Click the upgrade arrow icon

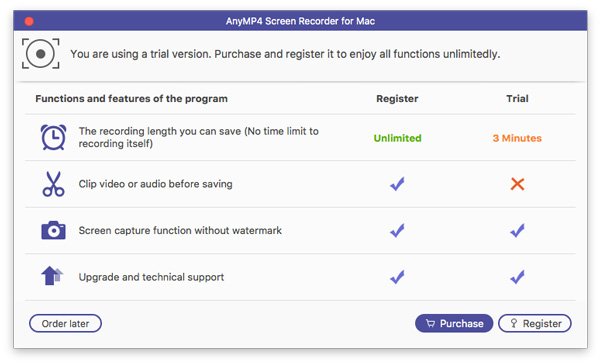point(52,276)
